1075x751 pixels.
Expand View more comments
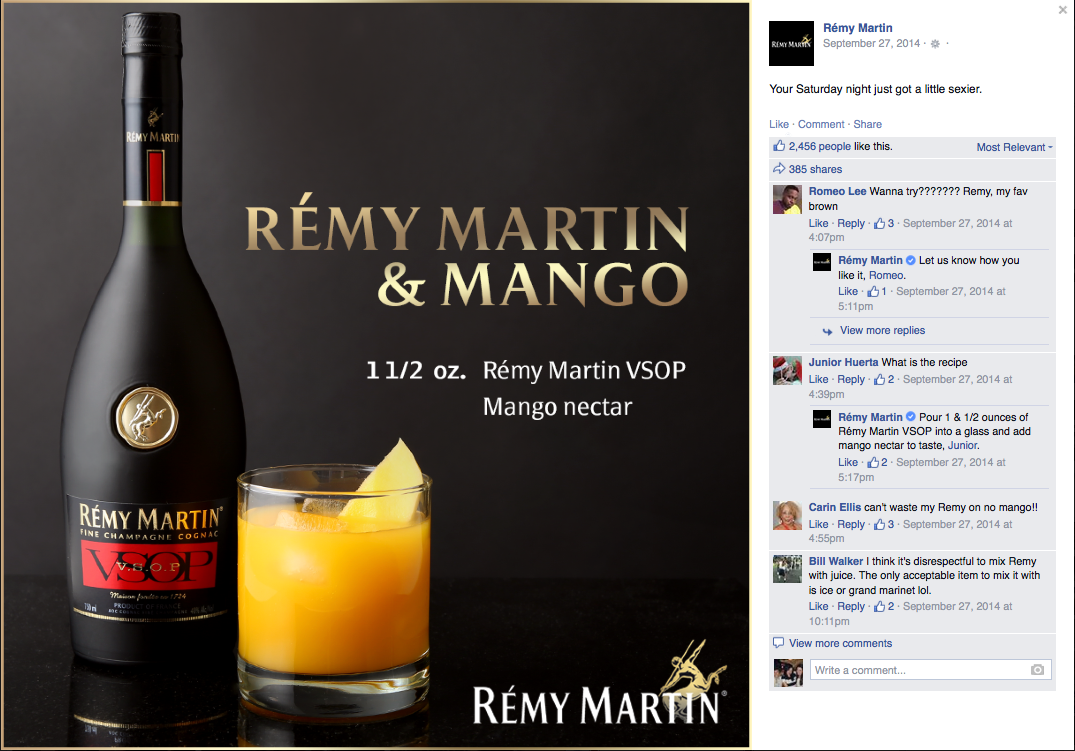pyautogui.click(x=841, y=643)
